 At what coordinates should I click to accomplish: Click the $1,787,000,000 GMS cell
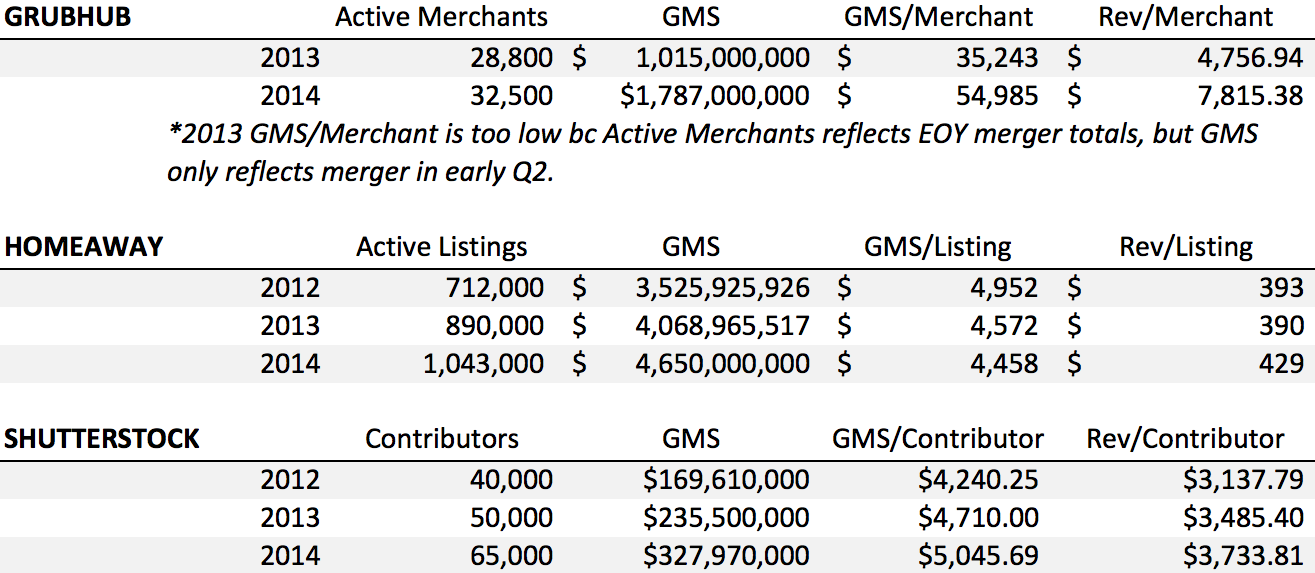pyautogui.click(x=714, y=97)
